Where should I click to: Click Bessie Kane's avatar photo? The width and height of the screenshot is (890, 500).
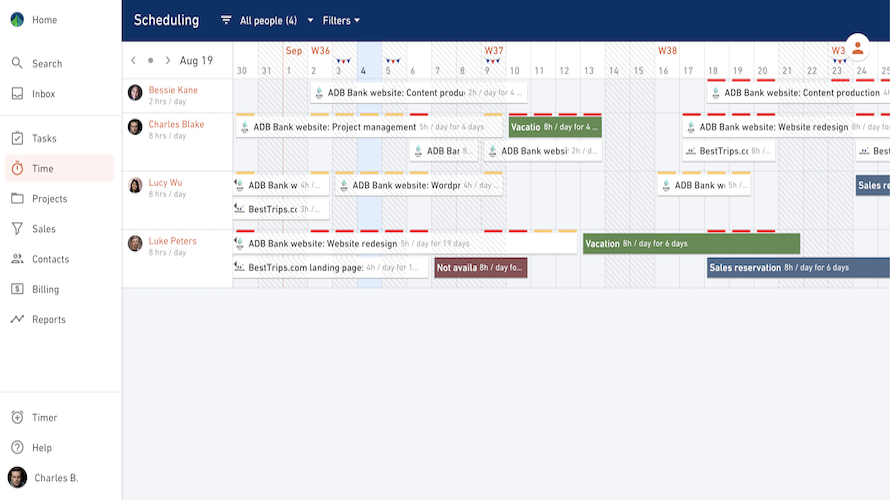pyautogui.click(x=135, y=93)
